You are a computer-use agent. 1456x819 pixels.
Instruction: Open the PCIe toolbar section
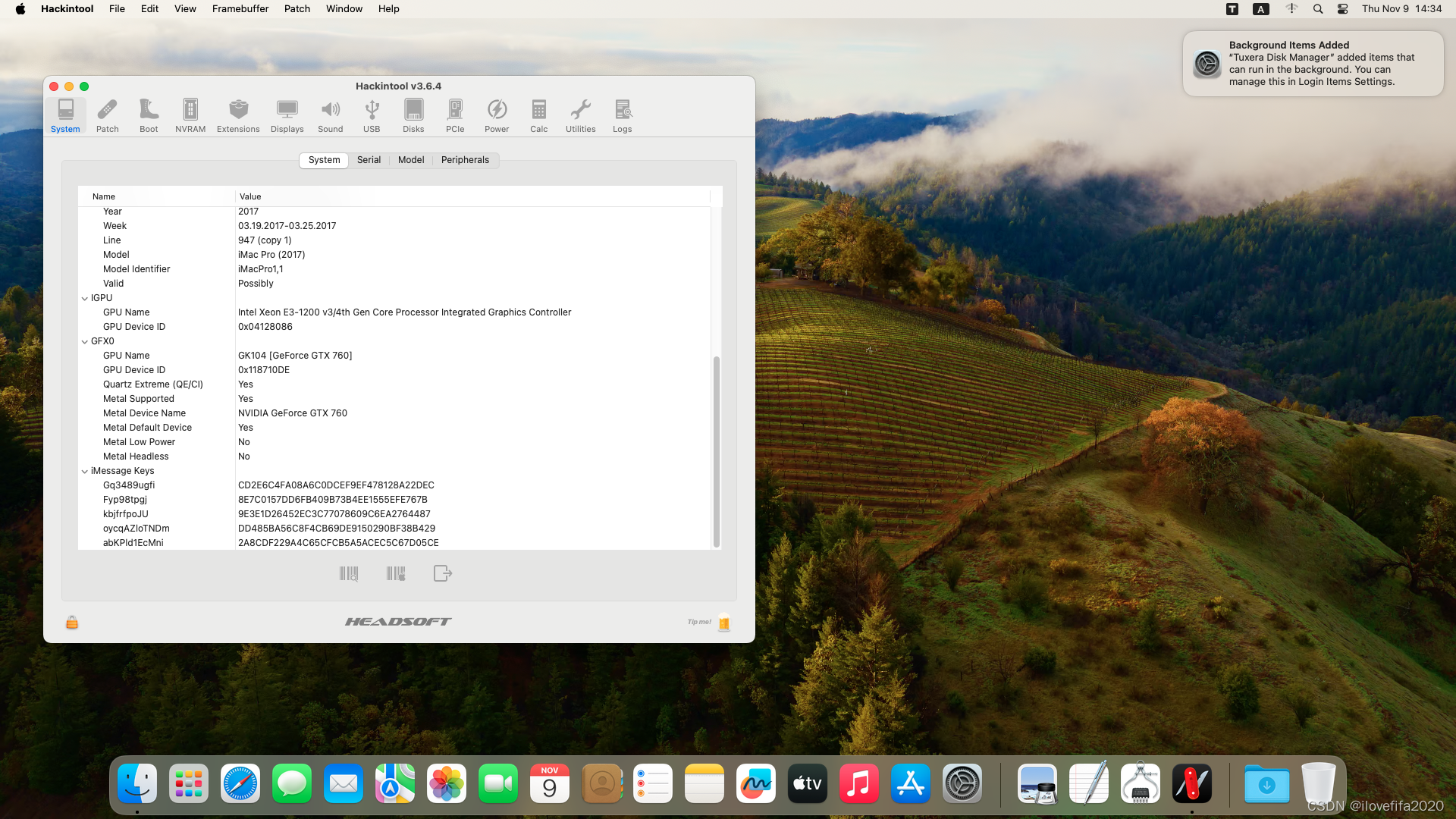click(455, 115)
